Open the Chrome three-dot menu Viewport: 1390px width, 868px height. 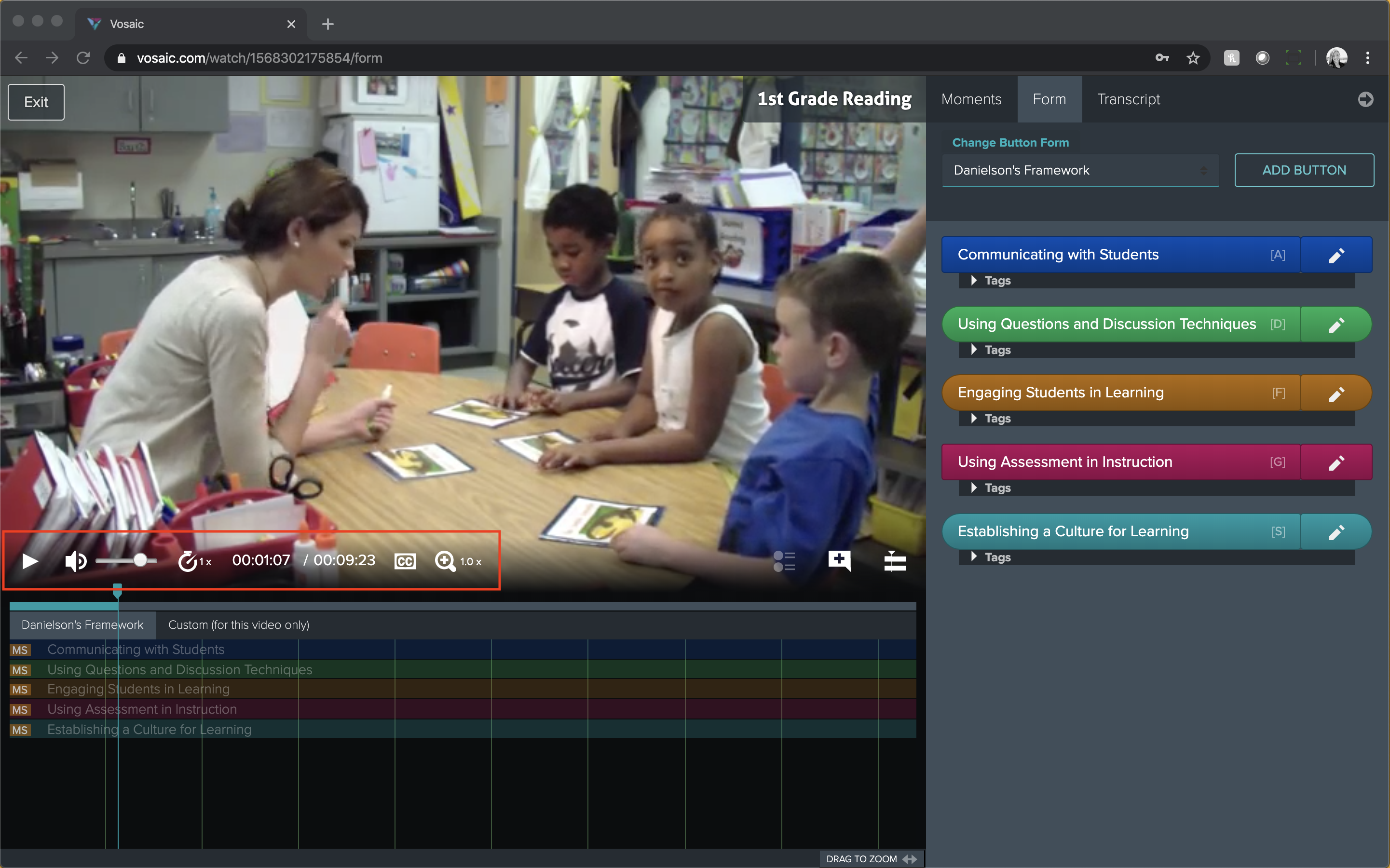pos(1368,58)
